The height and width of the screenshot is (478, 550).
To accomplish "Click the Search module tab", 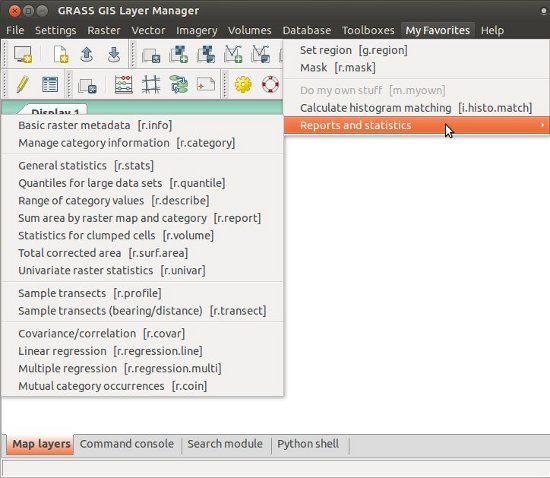I will (x=225, y=444).
